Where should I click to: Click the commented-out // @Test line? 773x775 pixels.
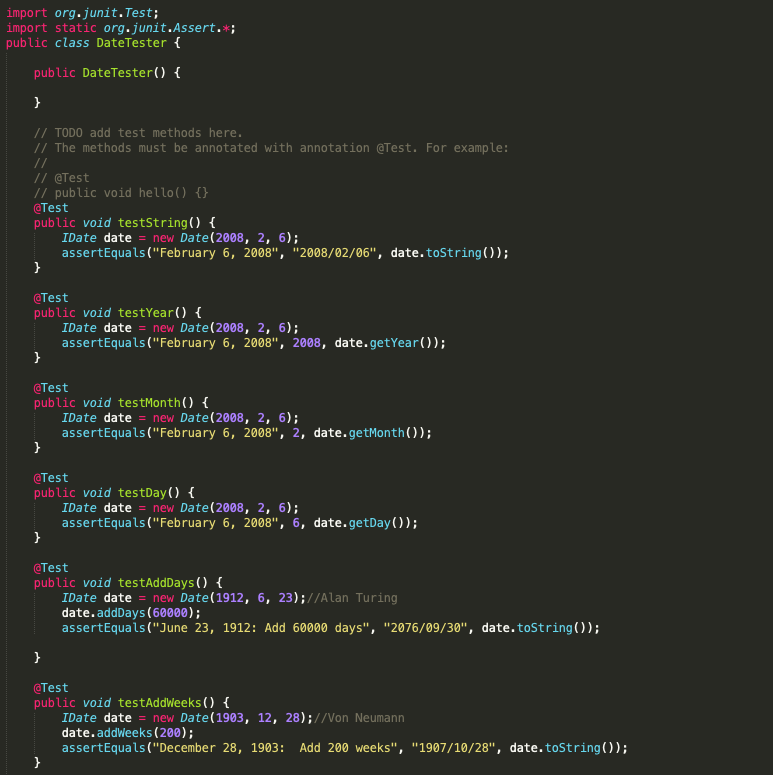62,178
